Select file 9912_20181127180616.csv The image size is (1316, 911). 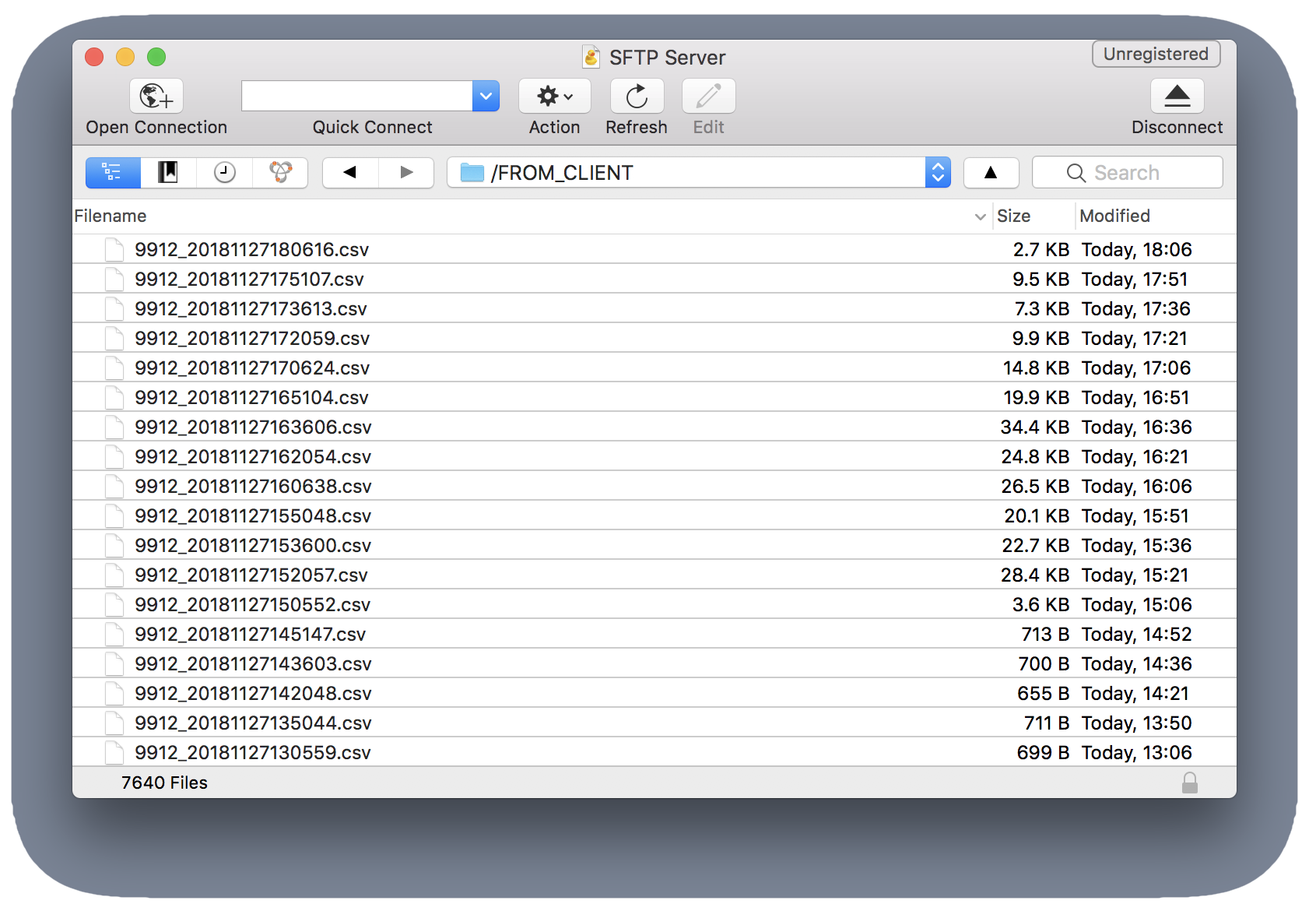tap(654, 249)
